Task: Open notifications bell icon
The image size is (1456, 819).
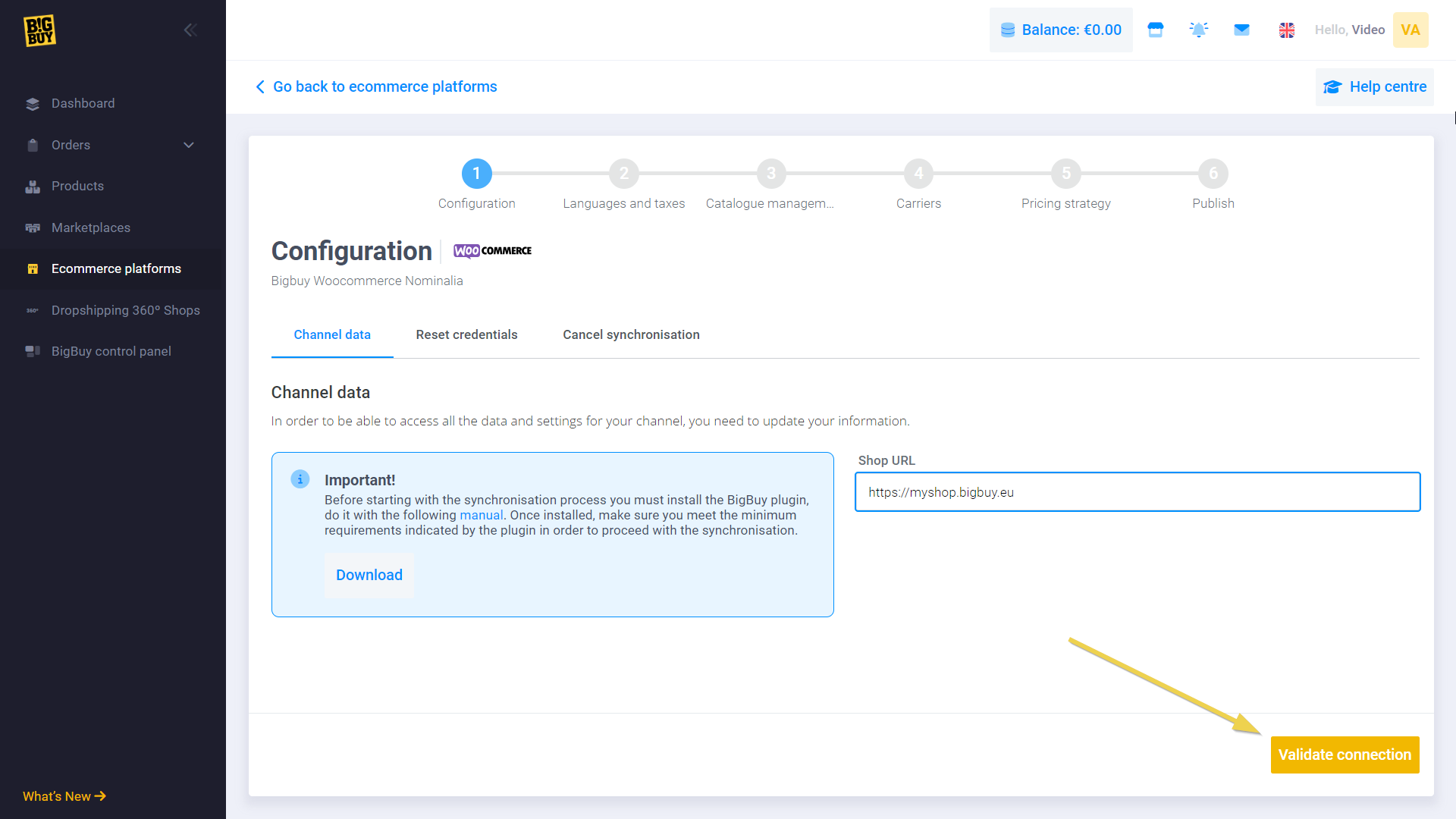Action: click(1198, 30)
